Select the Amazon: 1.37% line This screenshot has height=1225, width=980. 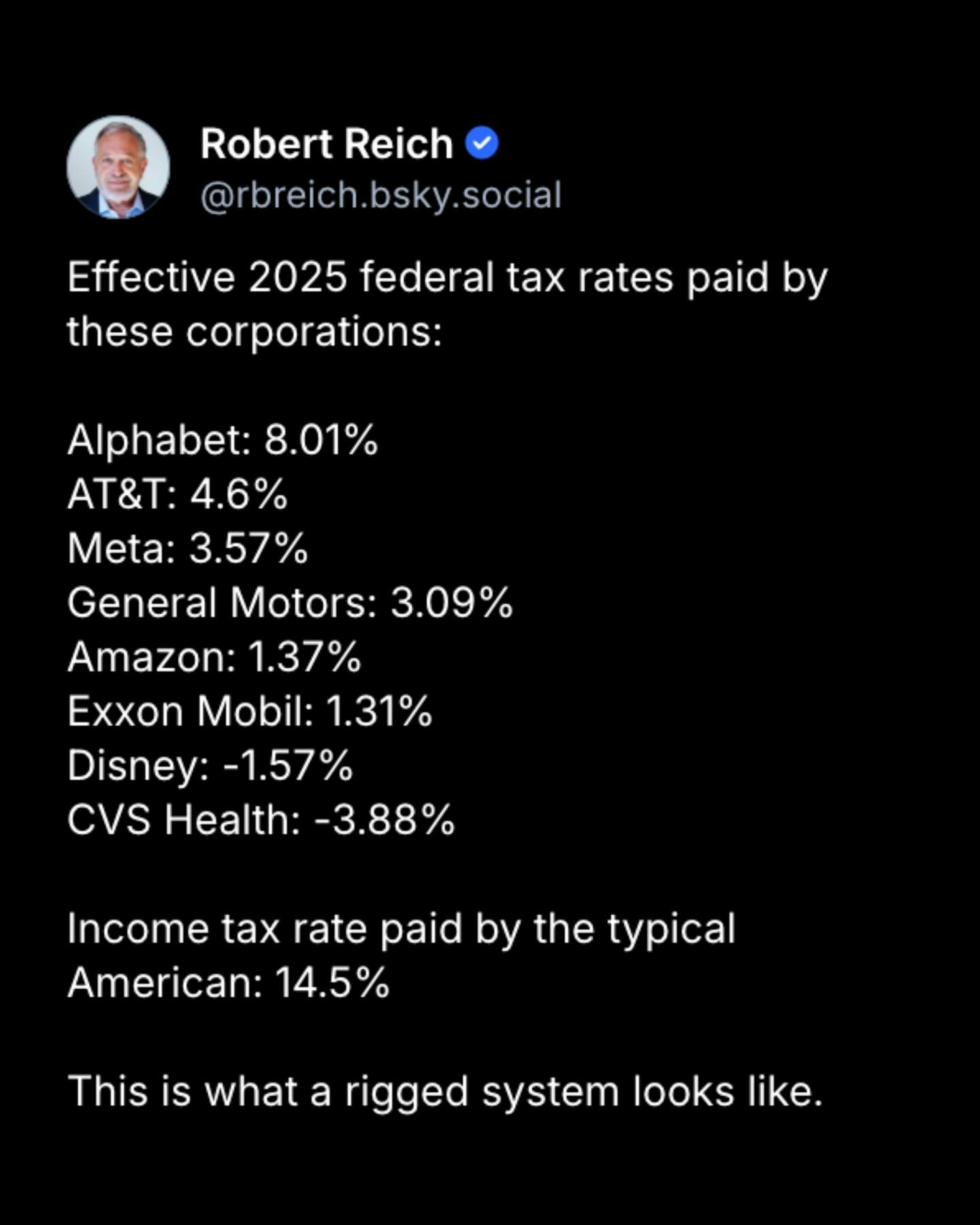[x=214, y=657]
